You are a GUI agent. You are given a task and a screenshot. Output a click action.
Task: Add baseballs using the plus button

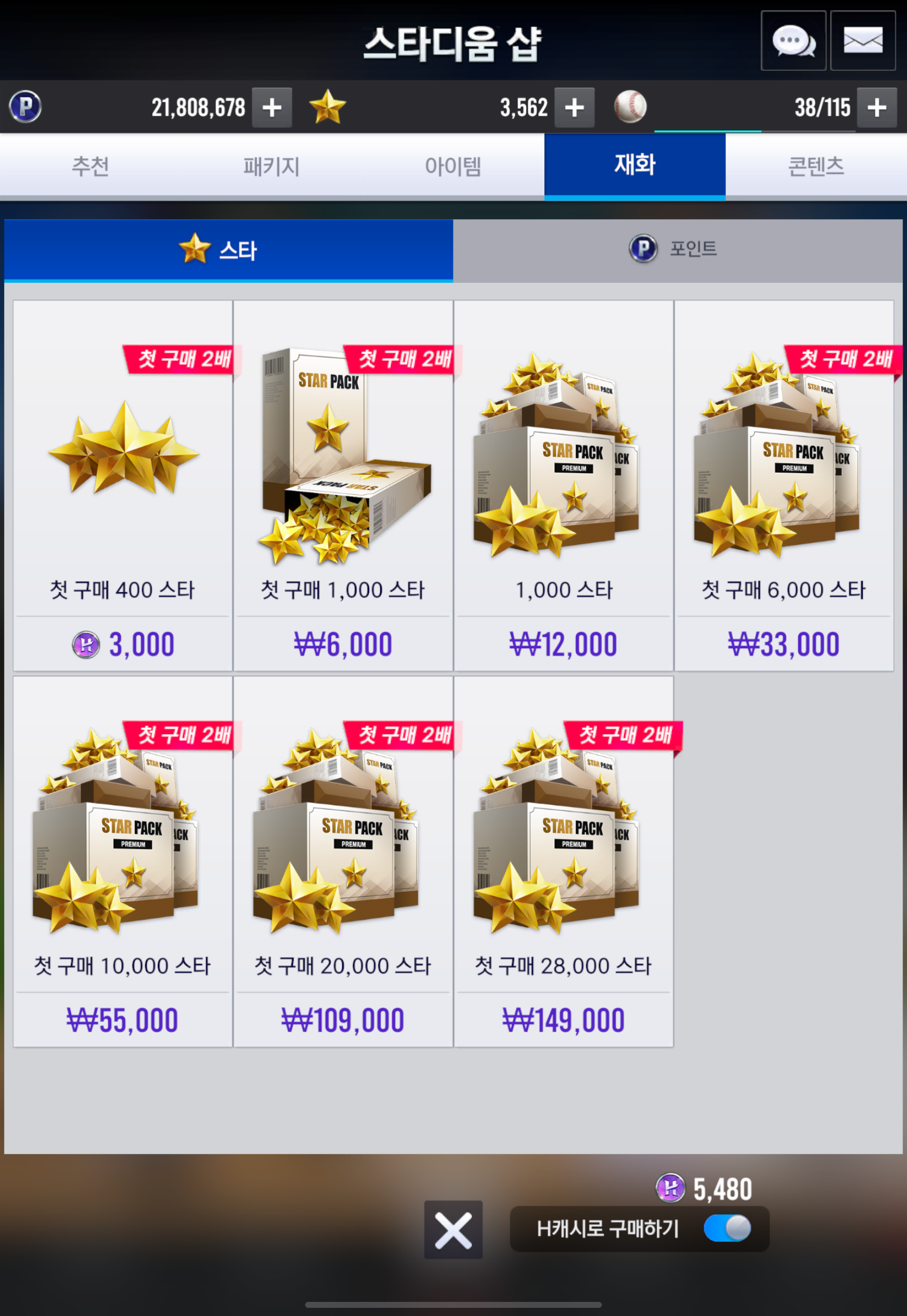pos(877,107)
